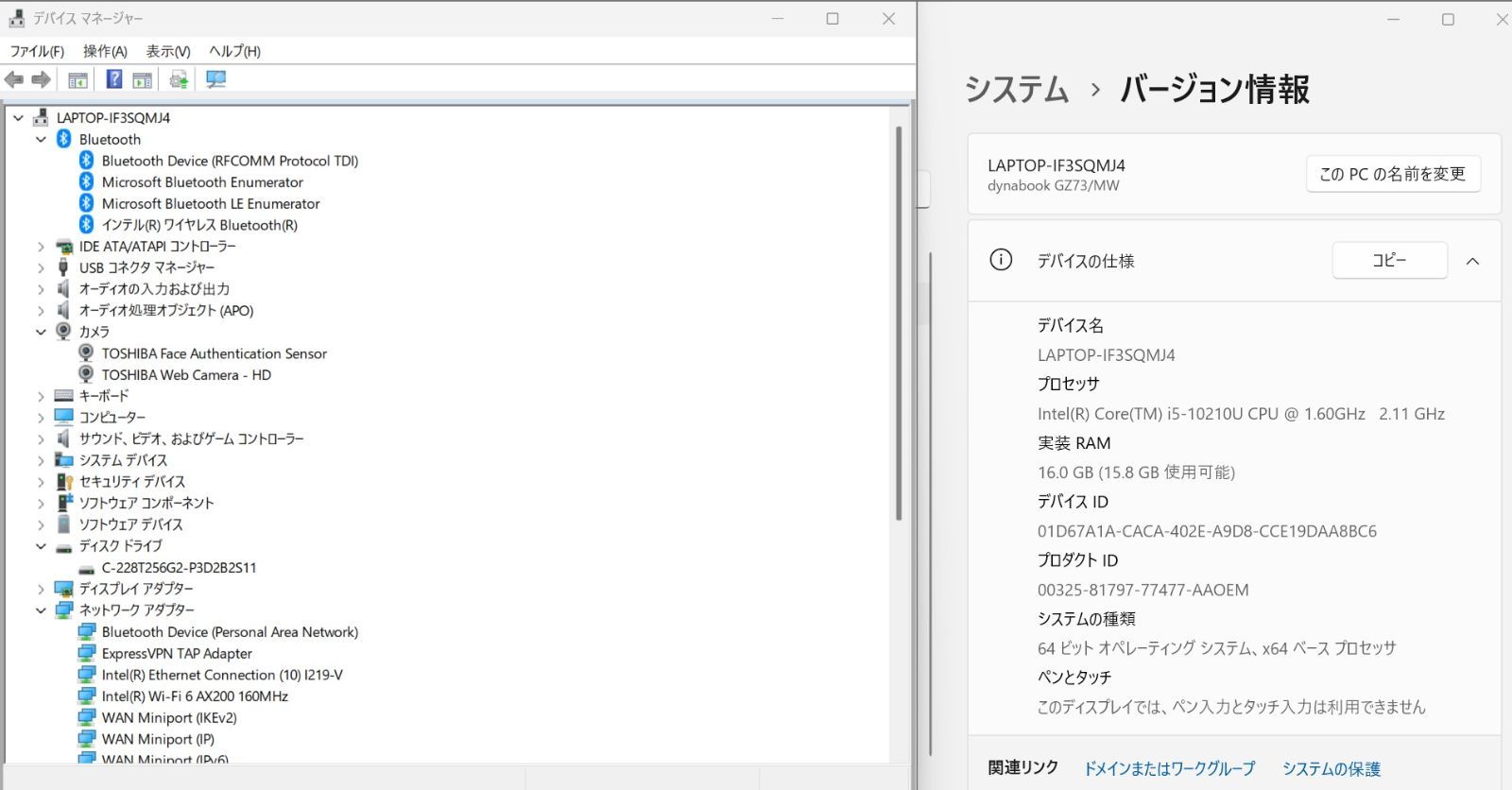This screenshot has width=1512, height=790.
Task: Select Microsoft Bluetooth Enumerator entry
Action: tap(202, 182)
